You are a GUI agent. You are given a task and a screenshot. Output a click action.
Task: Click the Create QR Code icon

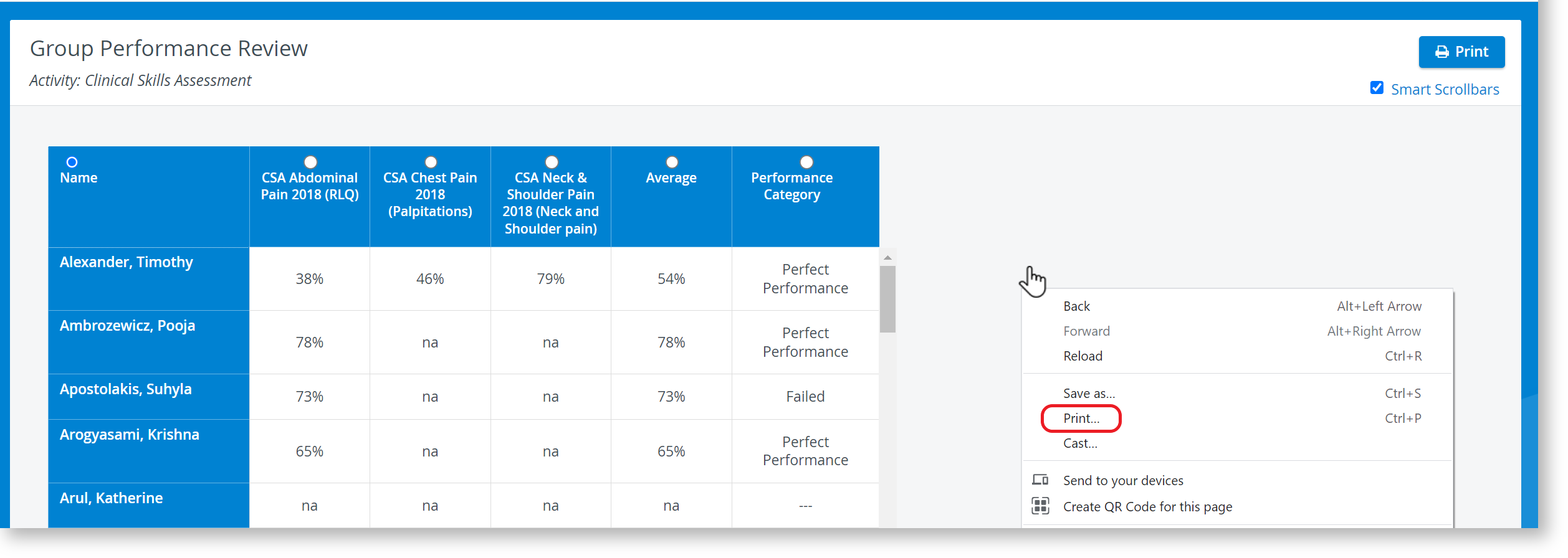coord(1040,506)
